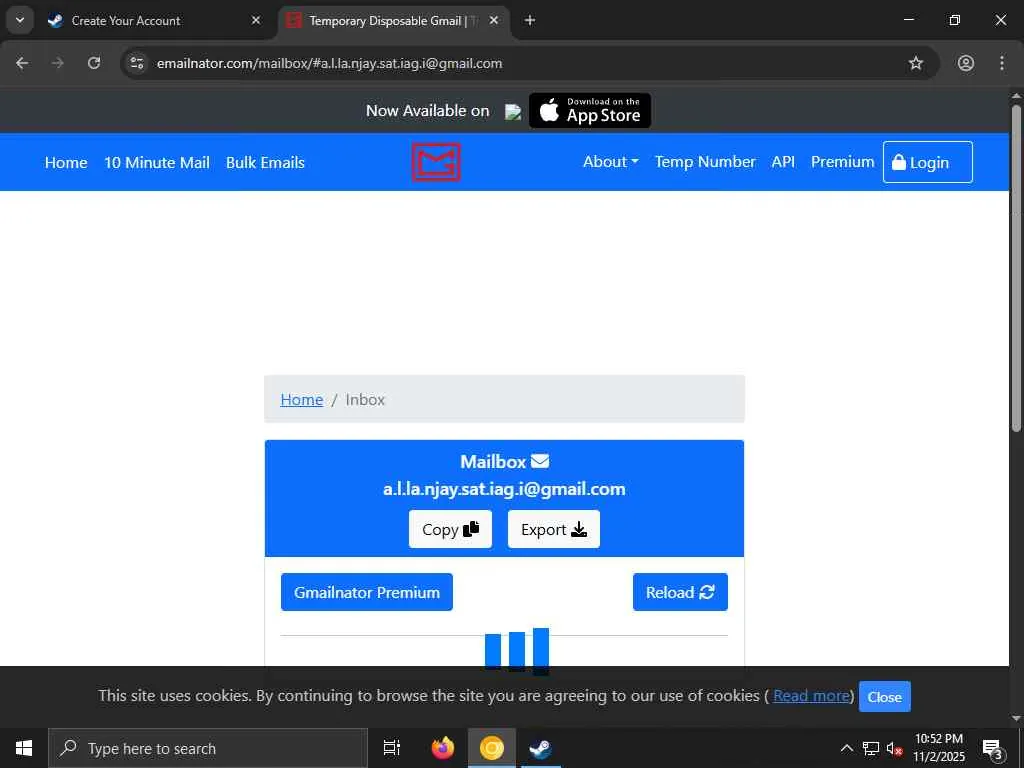Viewport: 1024px width, 768px height.
Task: Open the Read more cookie policy link
Action: click(x=811, y=696)
